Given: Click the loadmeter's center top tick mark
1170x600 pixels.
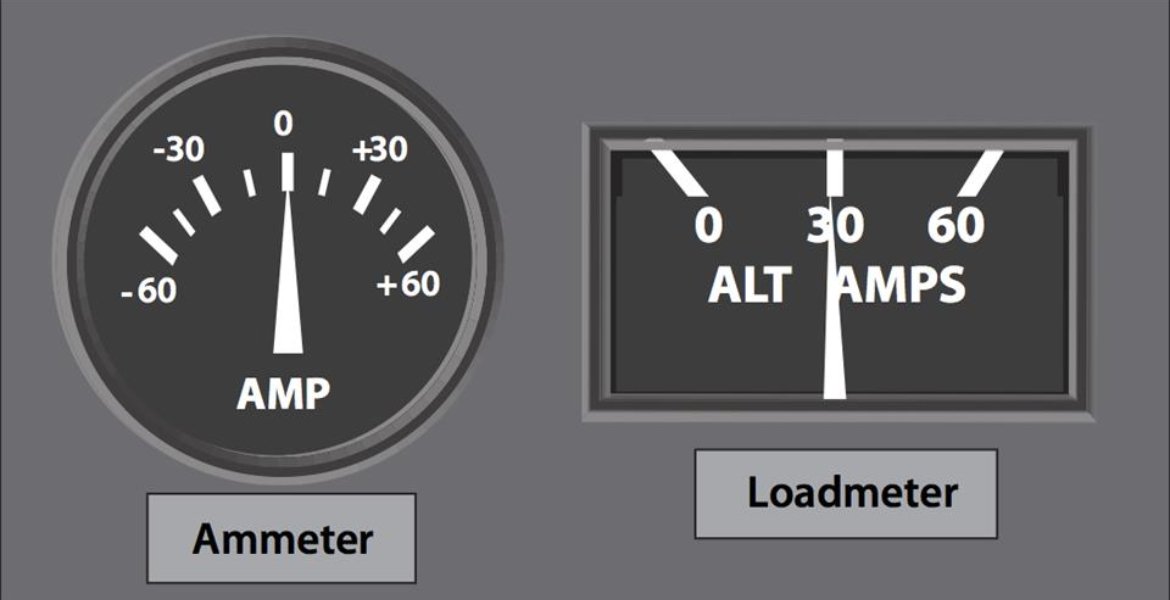Looking at the screenshot, I should pyautogui.click(x=835, y=168).
